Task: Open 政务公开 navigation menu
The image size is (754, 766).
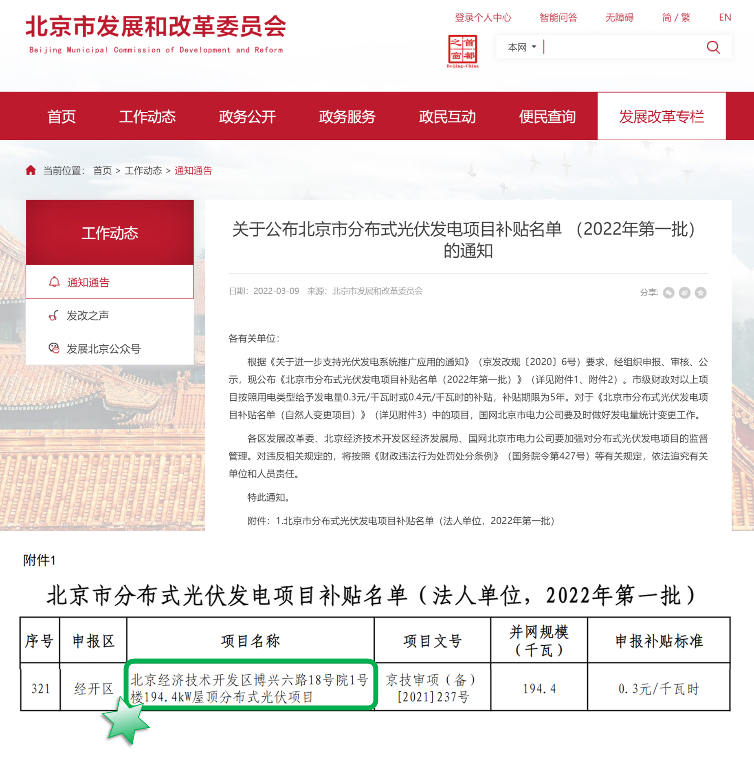Action: [x=247, y=116]
